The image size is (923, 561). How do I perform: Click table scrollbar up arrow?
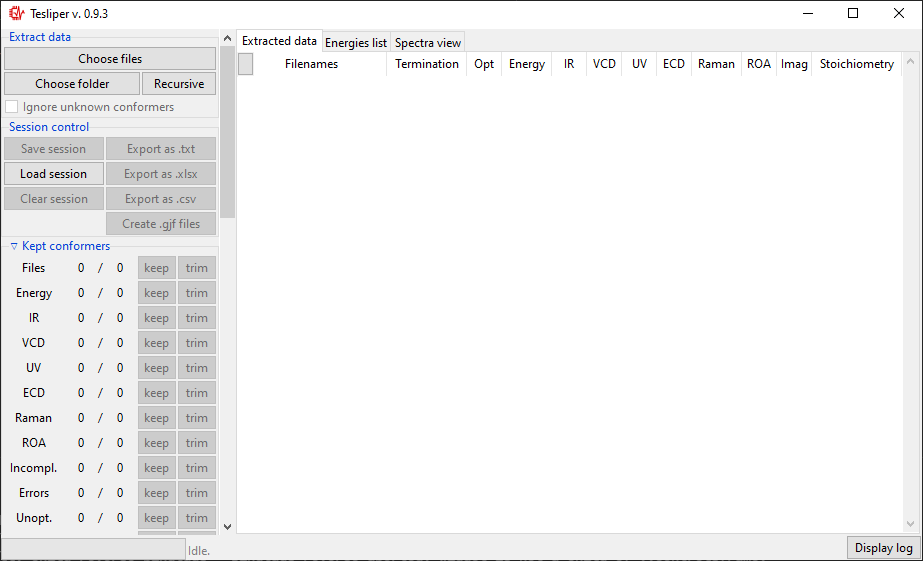pyautogui.click(x=910, y=61)
